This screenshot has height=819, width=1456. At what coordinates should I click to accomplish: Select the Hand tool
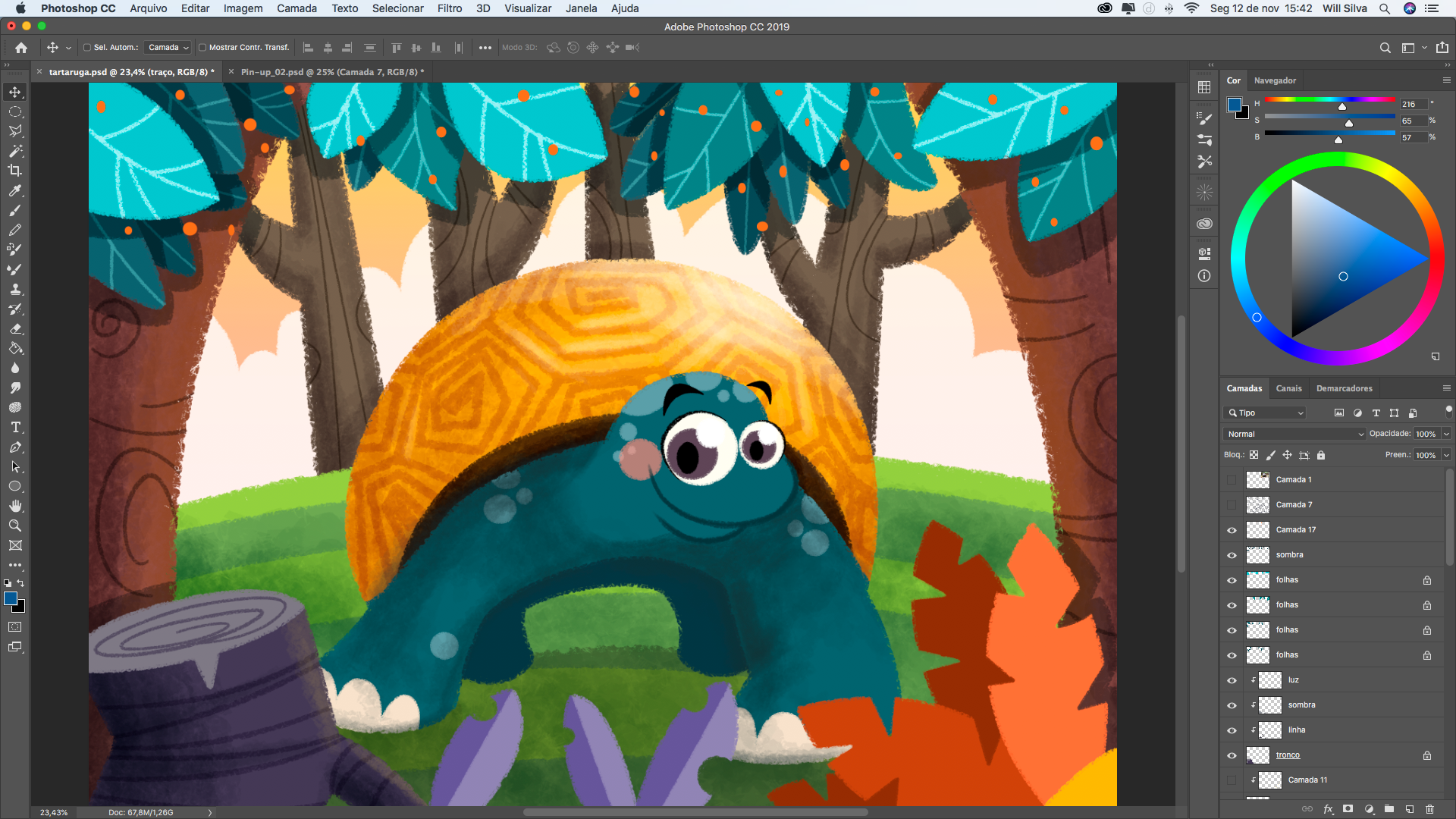[x=15, y=506]
